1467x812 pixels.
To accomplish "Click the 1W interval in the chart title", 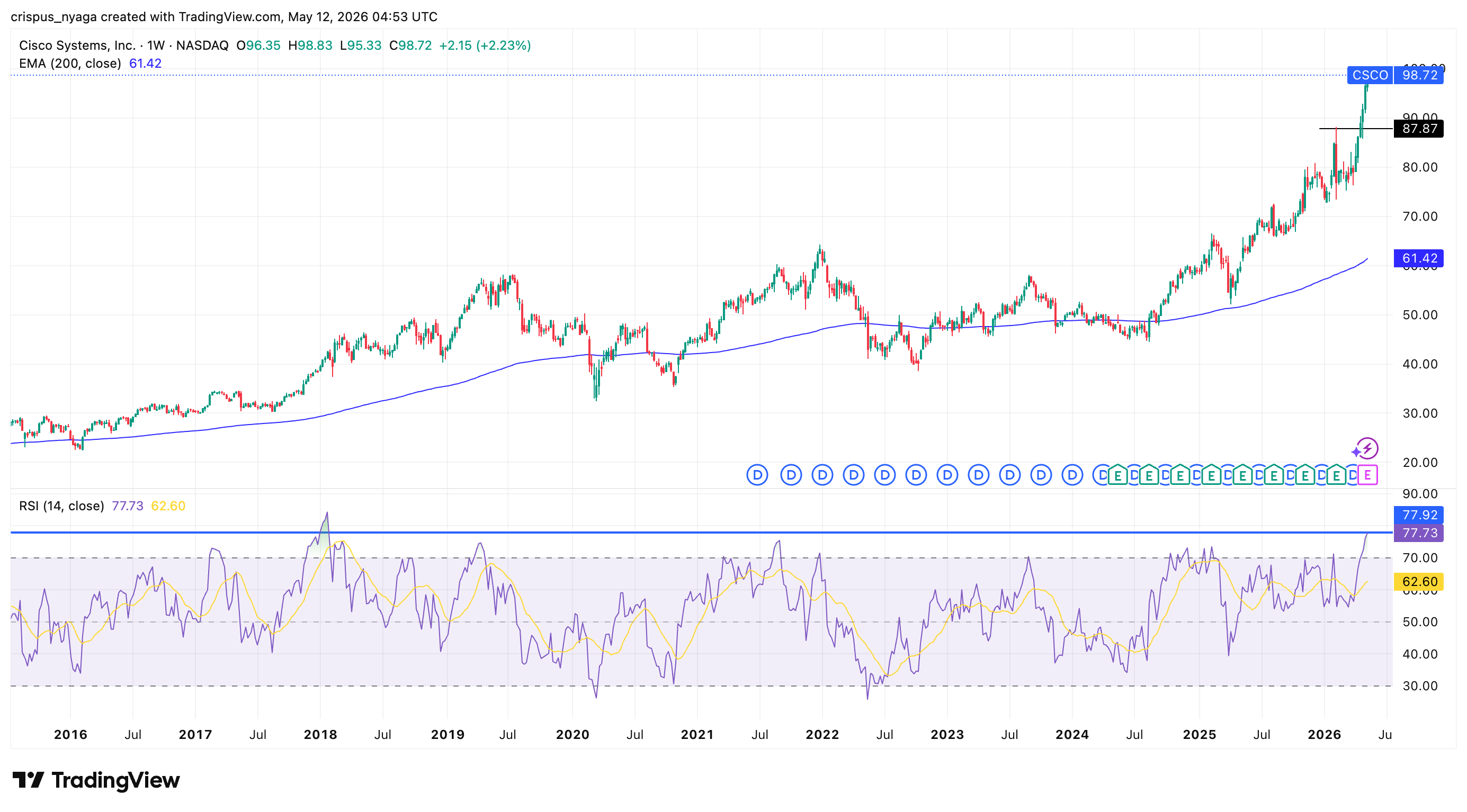I will (x=156, y=46).
